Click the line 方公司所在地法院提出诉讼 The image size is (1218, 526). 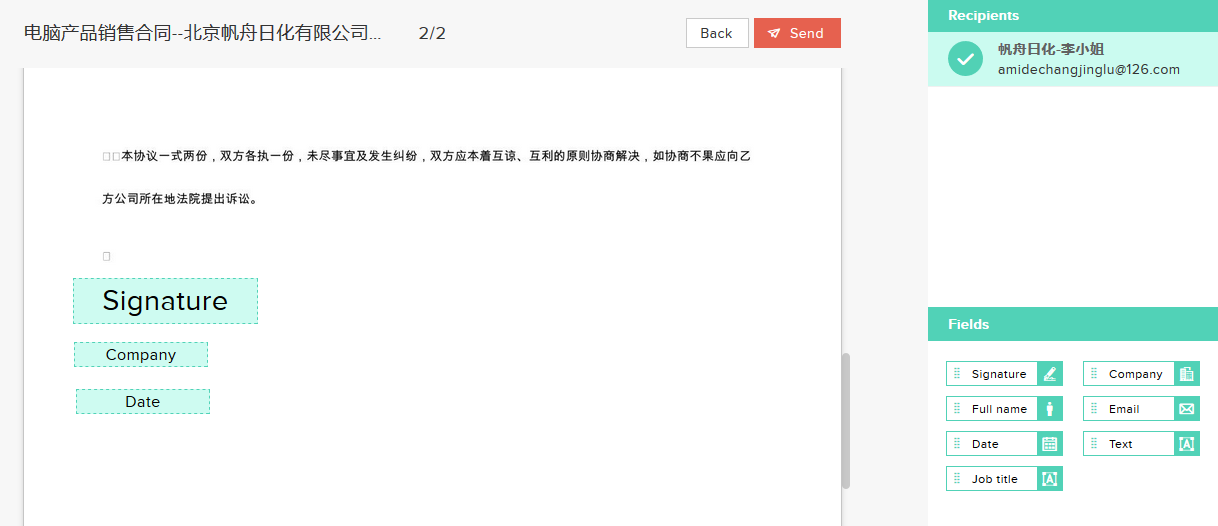pyautogui.click(x=181, y=199)
